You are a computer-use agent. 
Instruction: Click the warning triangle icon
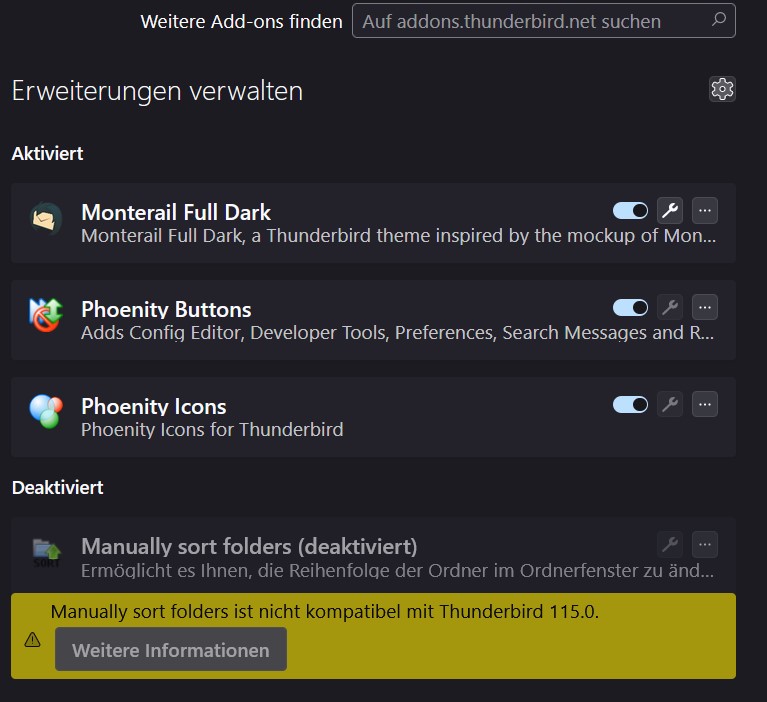[x=32, y=639]
